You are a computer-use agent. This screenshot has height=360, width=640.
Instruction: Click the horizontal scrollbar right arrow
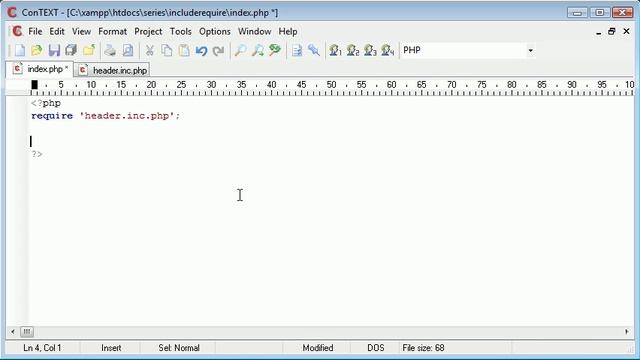click(627, 332)
